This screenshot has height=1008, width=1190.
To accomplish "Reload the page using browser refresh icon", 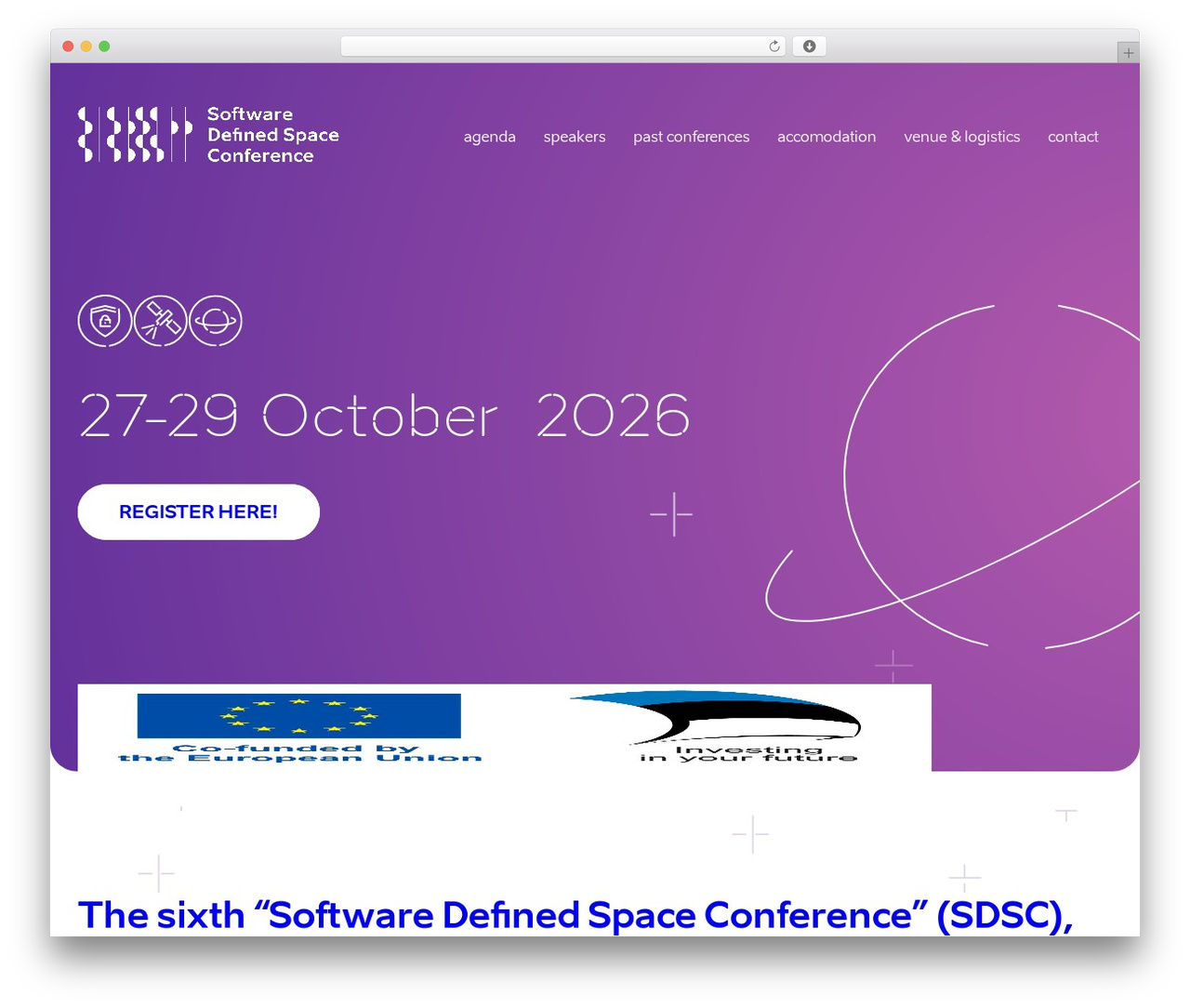I will tap(773, 46).
